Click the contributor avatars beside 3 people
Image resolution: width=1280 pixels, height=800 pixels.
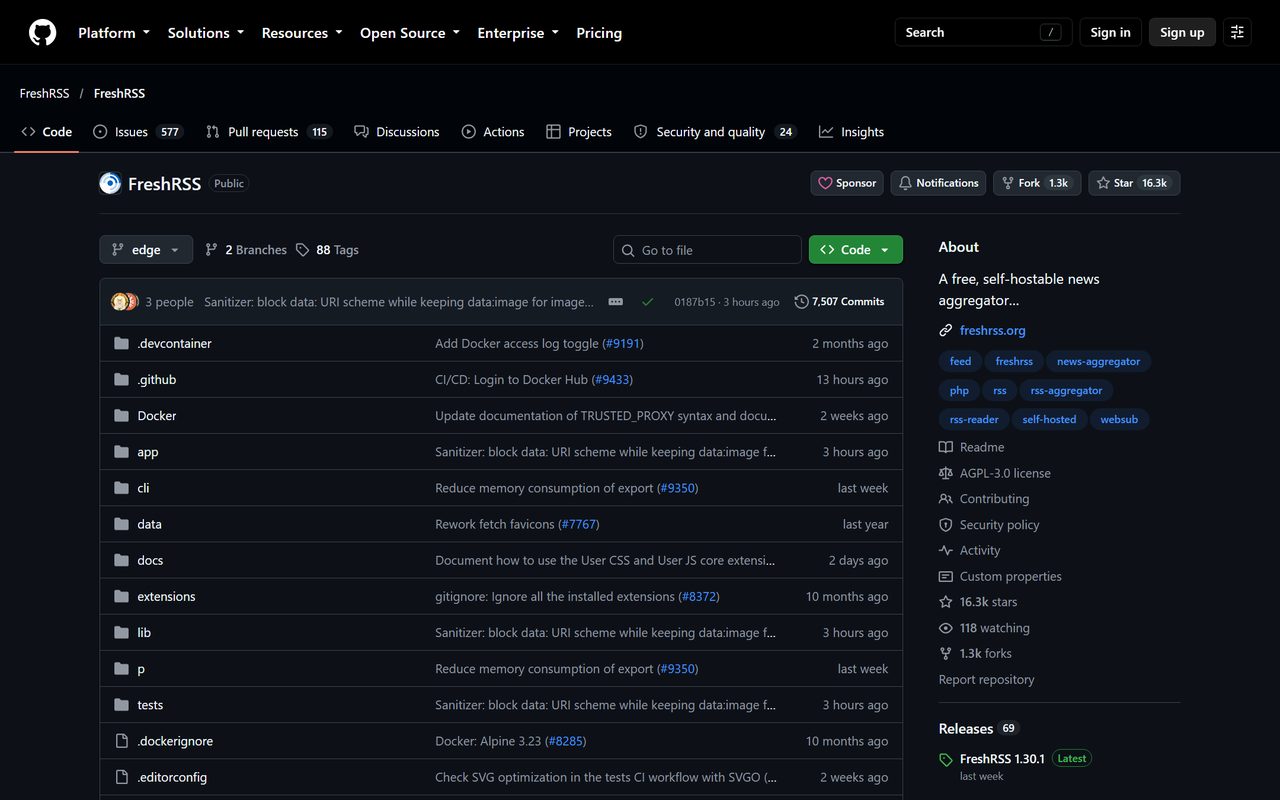pyautogui.click(x=125, y=302)
